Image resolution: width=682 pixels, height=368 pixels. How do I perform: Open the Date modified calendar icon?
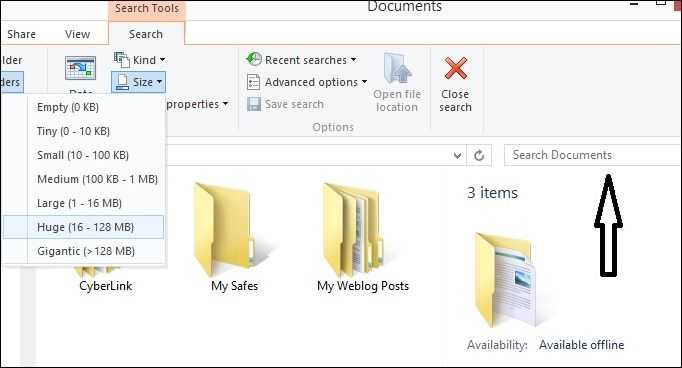[80, 68]
